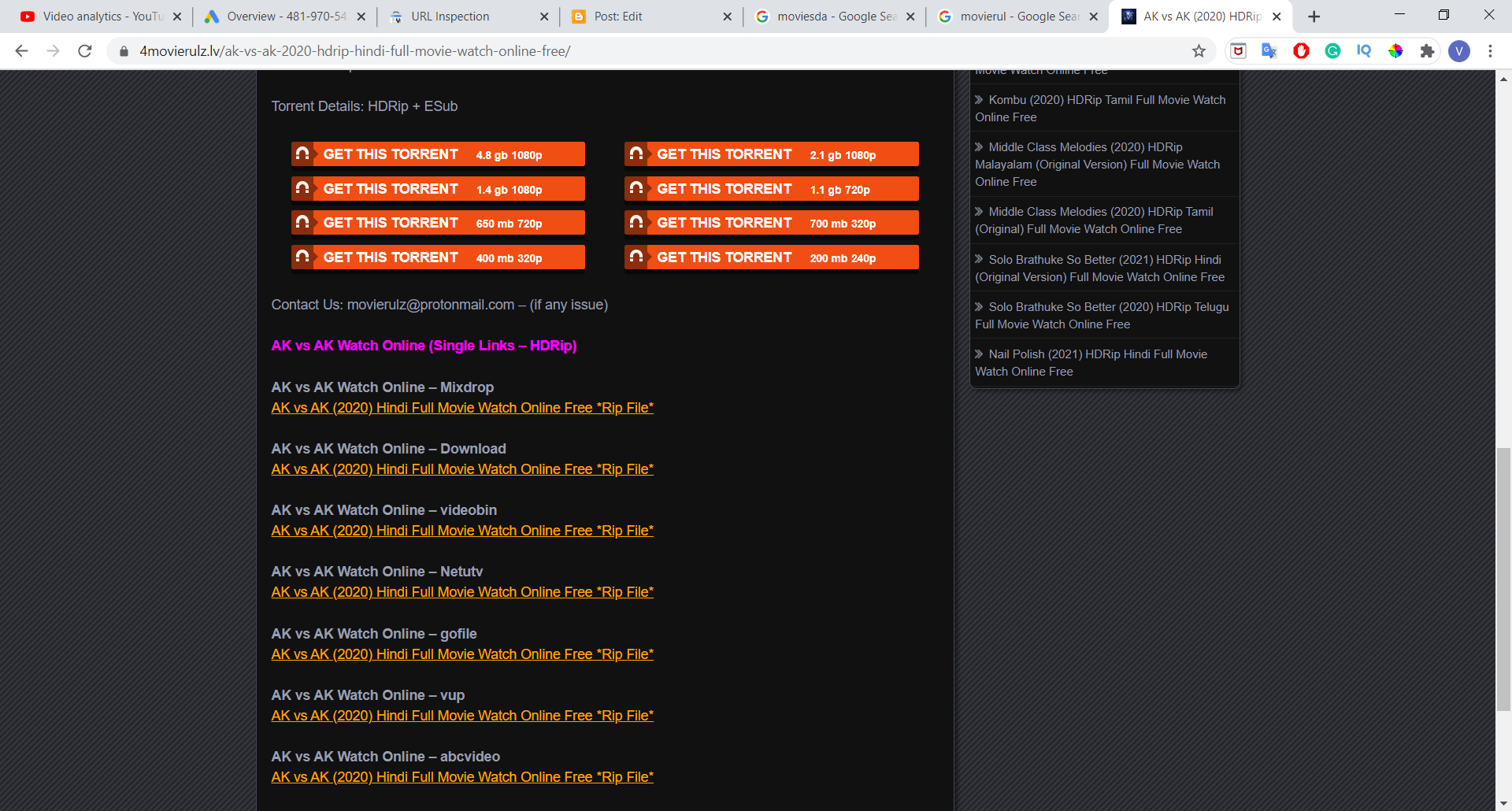1512x811 pixels.
Task: Click the movierulz@protonmail.com contact text
Action: pyautogui.click(x=431, y=305)
